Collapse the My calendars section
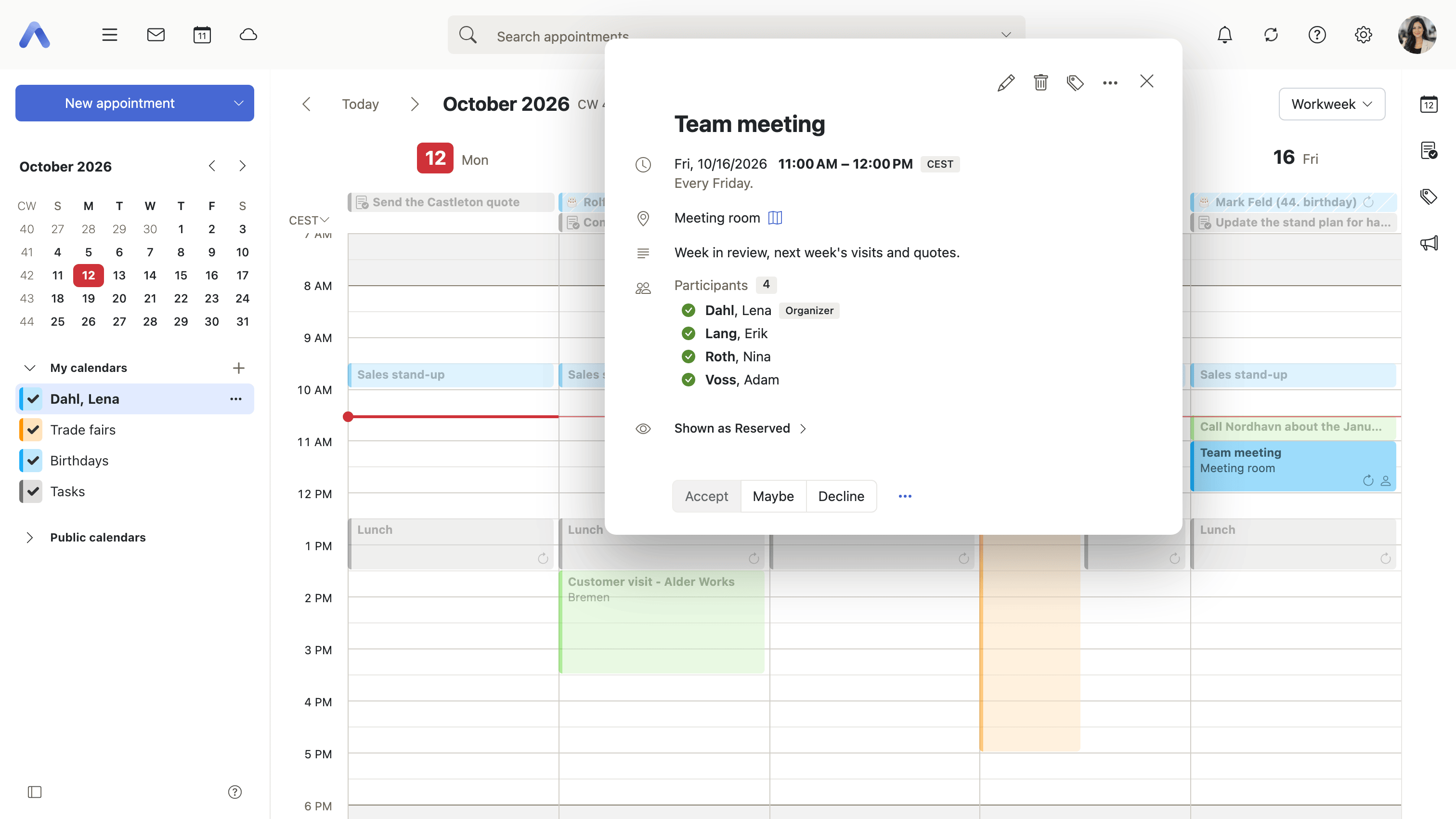Viewport: 1456px width, 819px height. click(30, 368)
